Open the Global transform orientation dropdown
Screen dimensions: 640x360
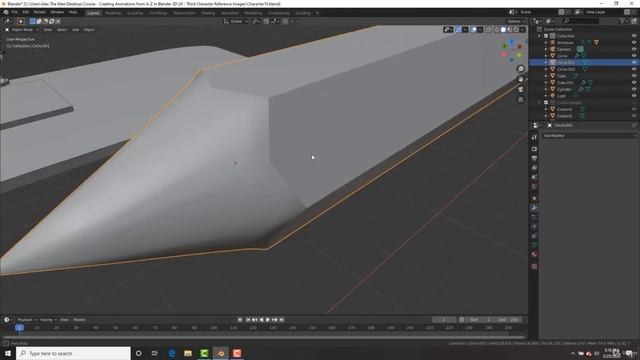236,21
